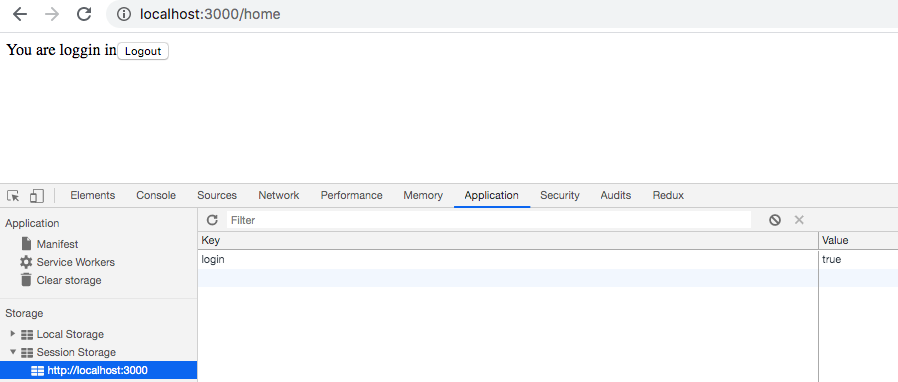Select the login key cell
This screenshot has height=382, width=898.
point(508,259)
